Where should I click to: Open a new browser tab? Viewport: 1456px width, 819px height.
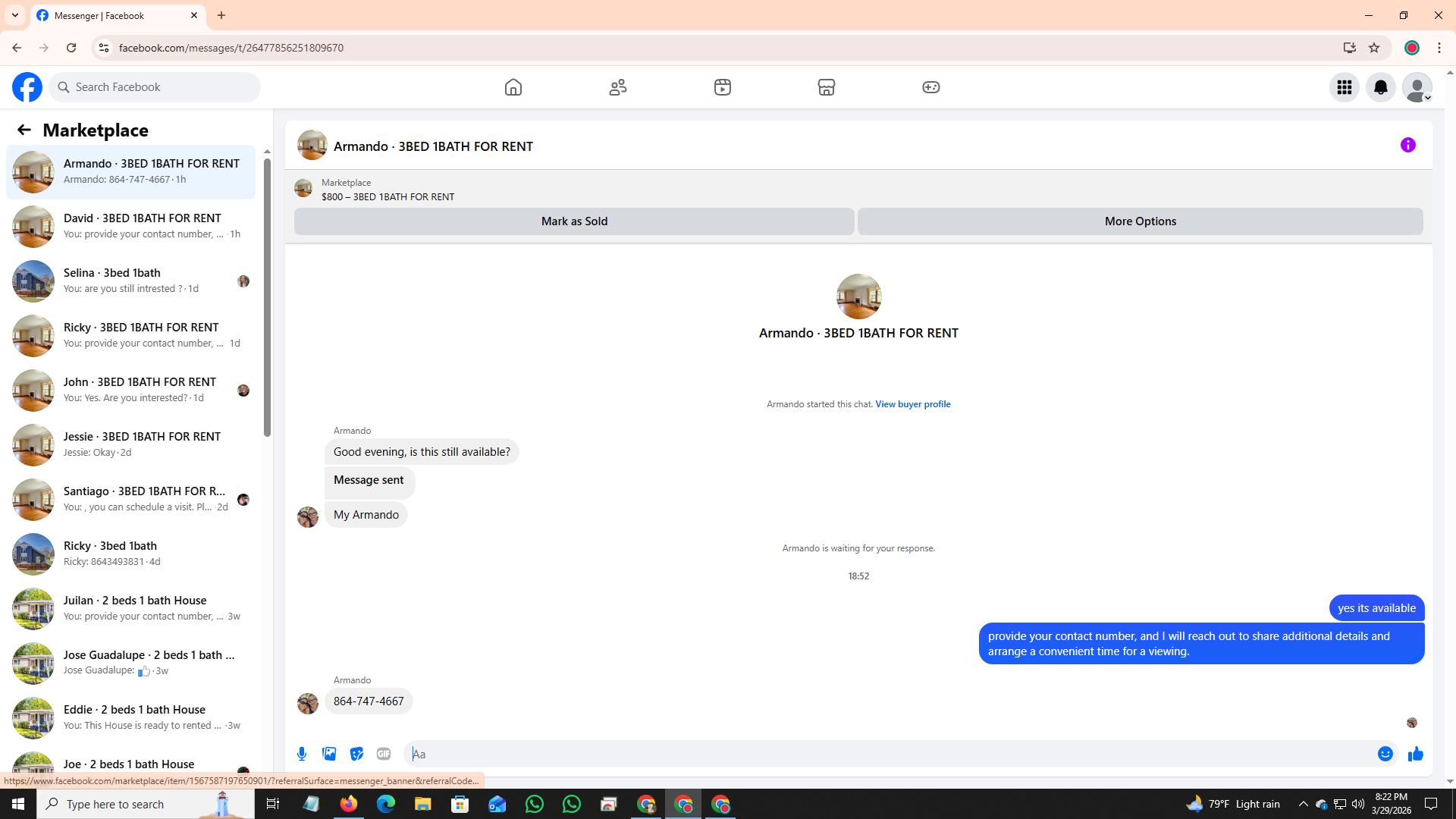(221, 15)
